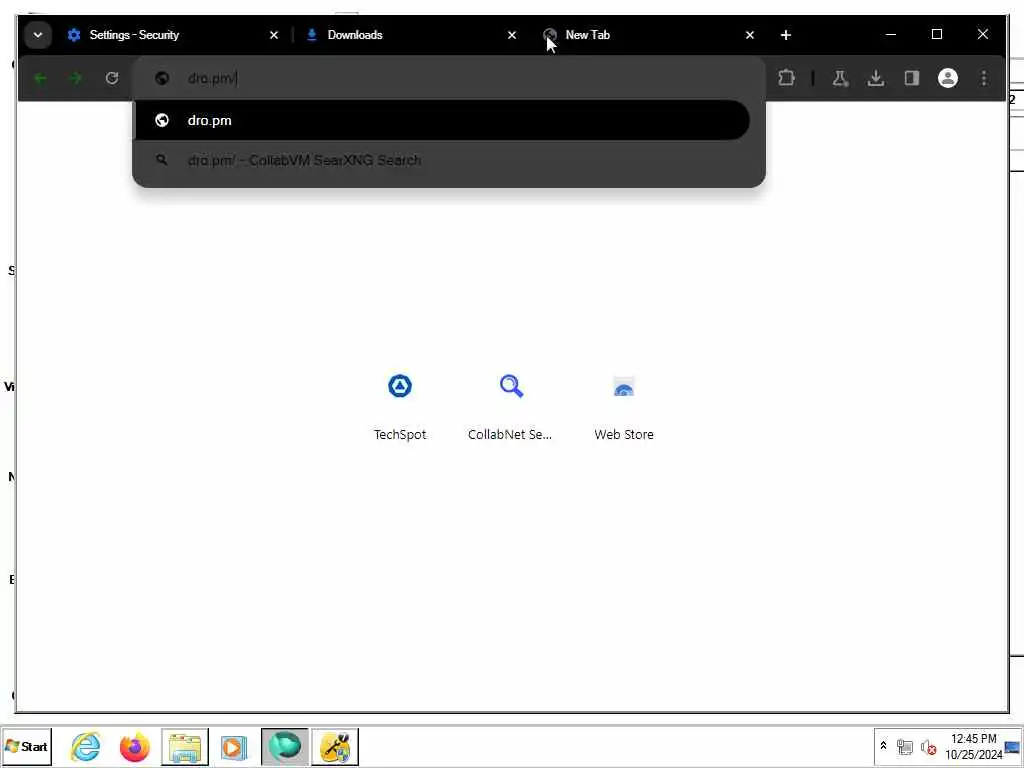
Task: Choose the CollabVM SearXNG Search suggestion
Action: coord(442,160)
